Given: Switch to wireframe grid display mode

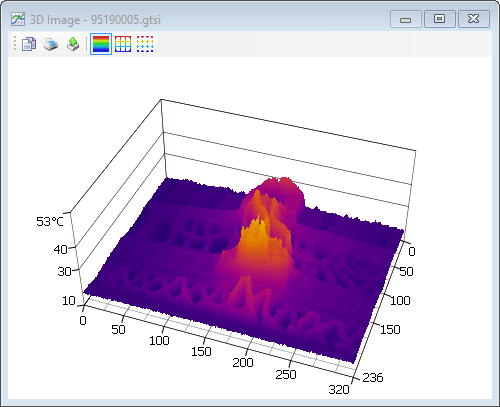Looking at the screenshot, I should pos(123,44).
